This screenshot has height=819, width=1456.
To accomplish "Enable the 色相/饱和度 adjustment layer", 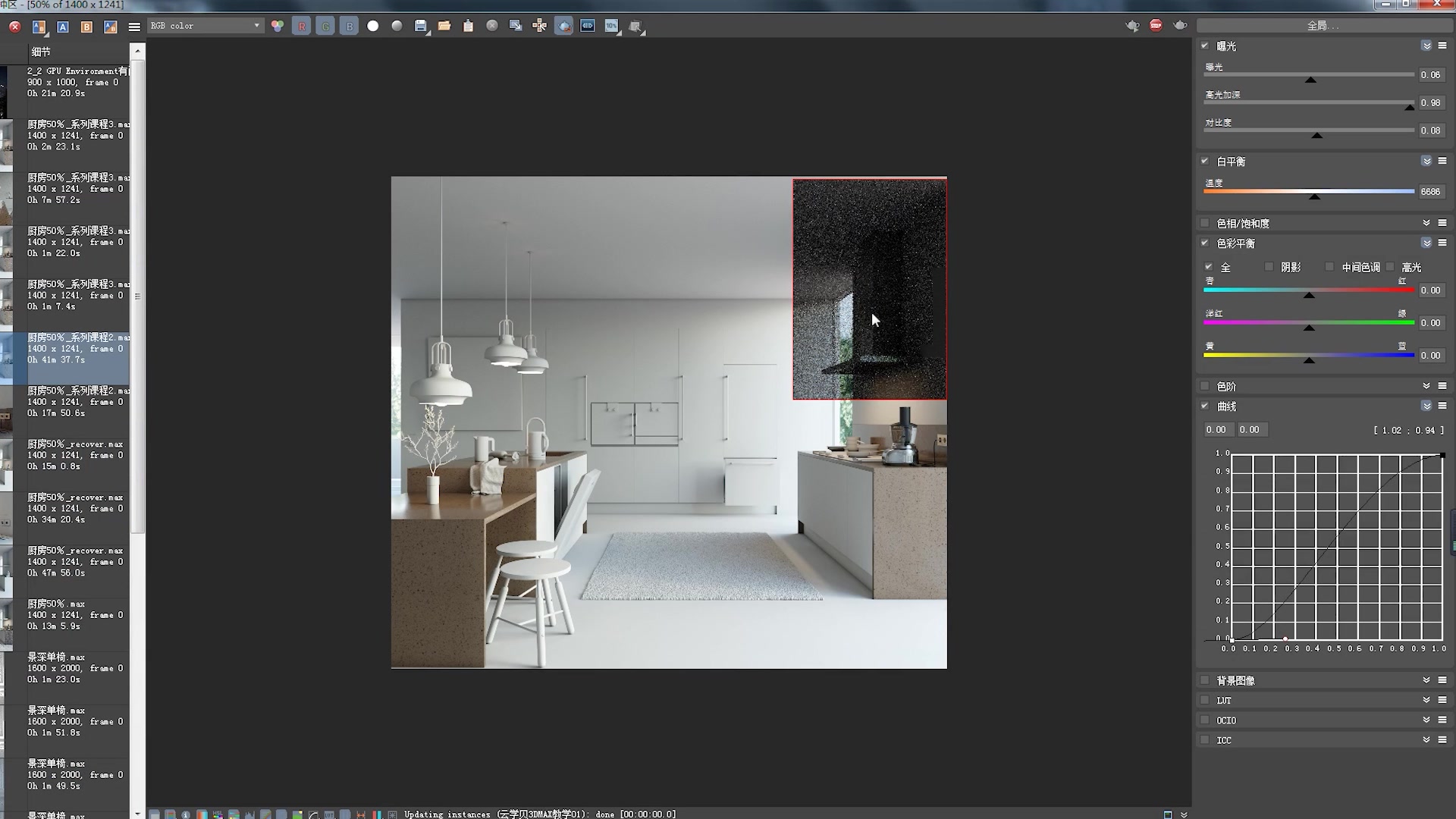I will pyautogui.click(x=1205, y=222).
